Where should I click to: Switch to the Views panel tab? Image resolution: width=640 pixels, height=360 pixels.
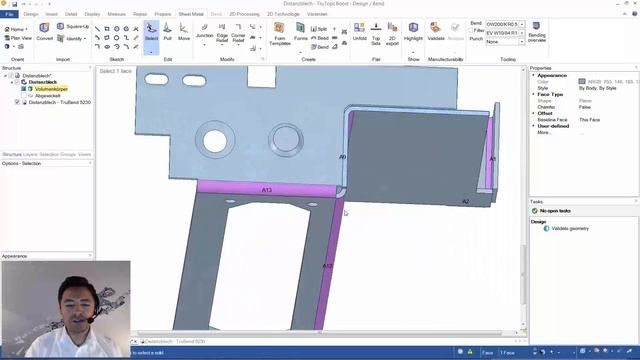84,154
